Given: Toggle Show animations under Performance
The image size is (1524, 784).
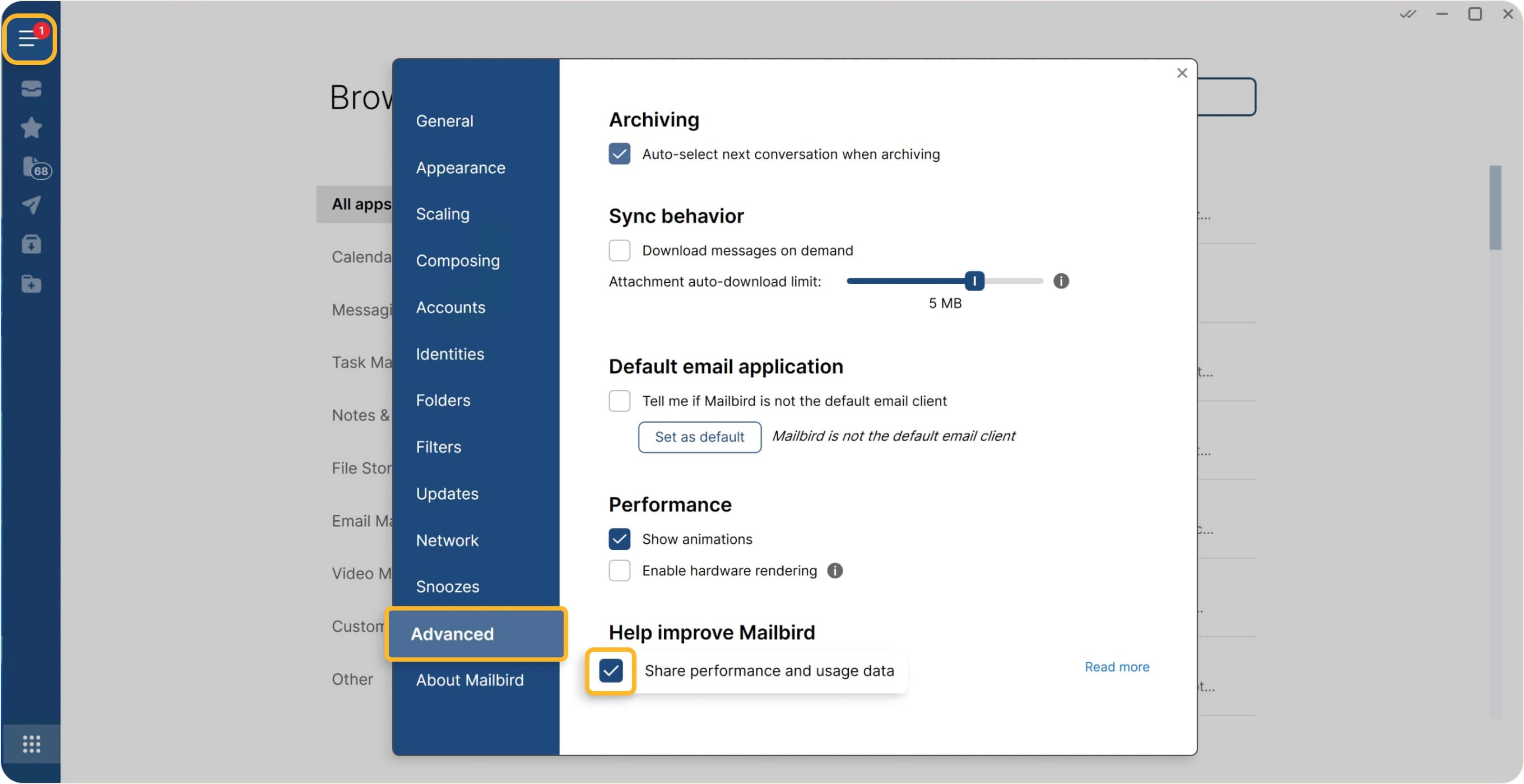Looking at the screenshot, I should [619, 539].
